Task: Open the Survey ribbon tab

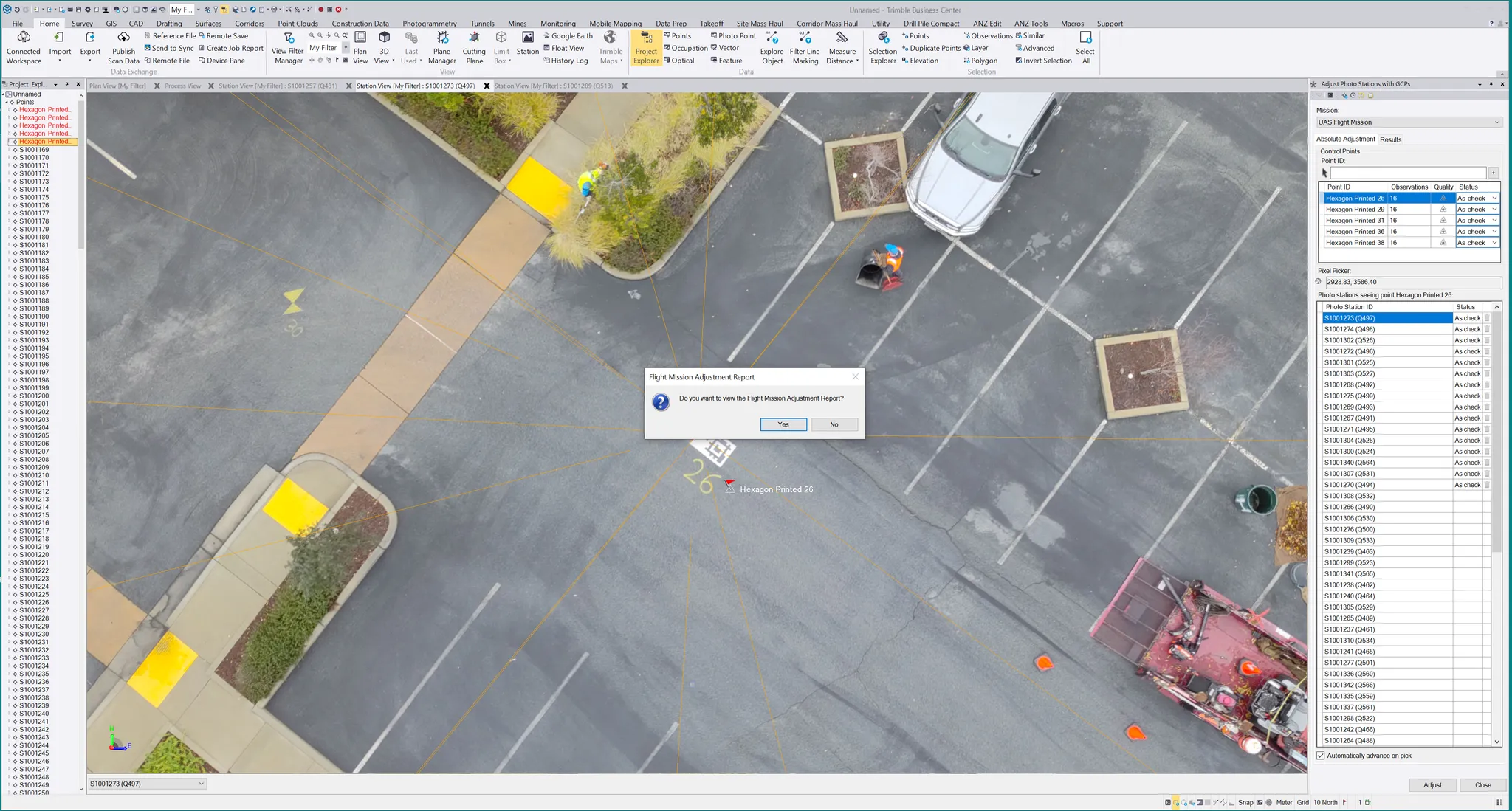Action: [x=82, y=23]
